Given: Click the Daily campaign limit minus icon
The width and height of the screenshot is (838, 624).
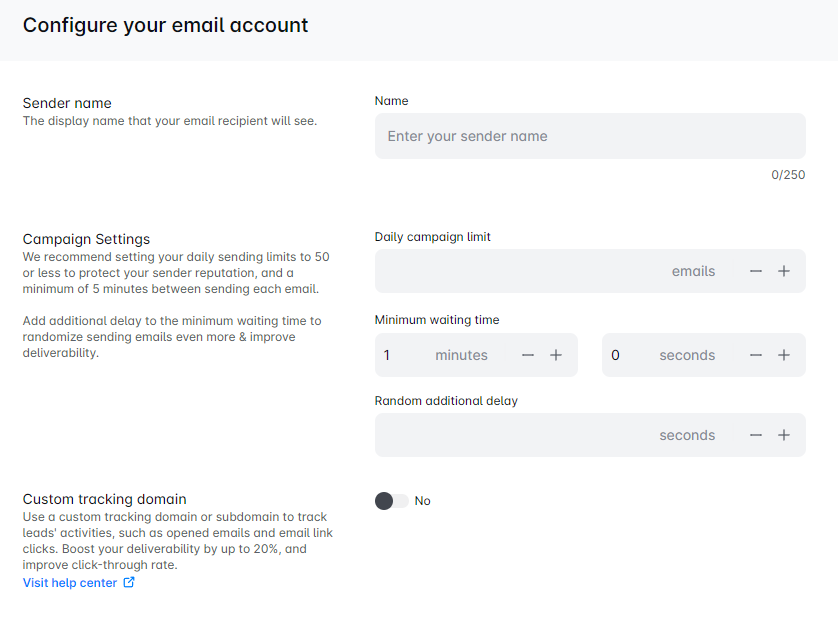Looking at the screenshot, I should pos(756,271).
